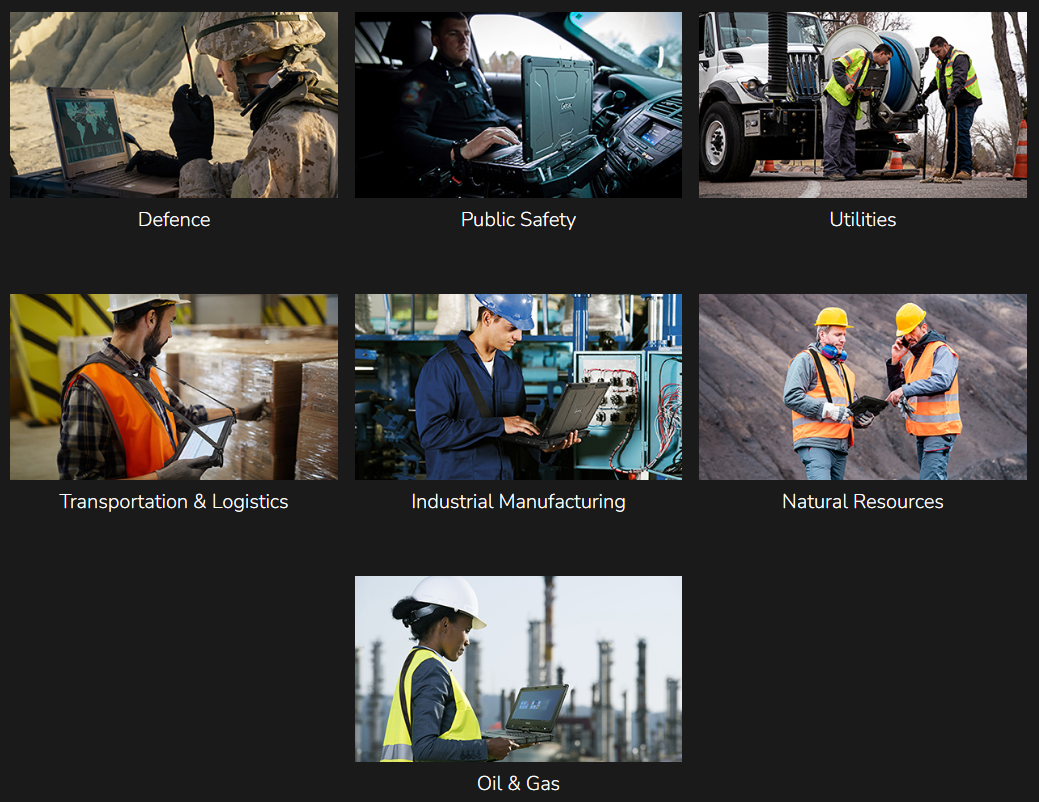The width and height of the screenshot is (1039, 802).
Task: Open the Utilities workers thumbnail
Action: 862,105
